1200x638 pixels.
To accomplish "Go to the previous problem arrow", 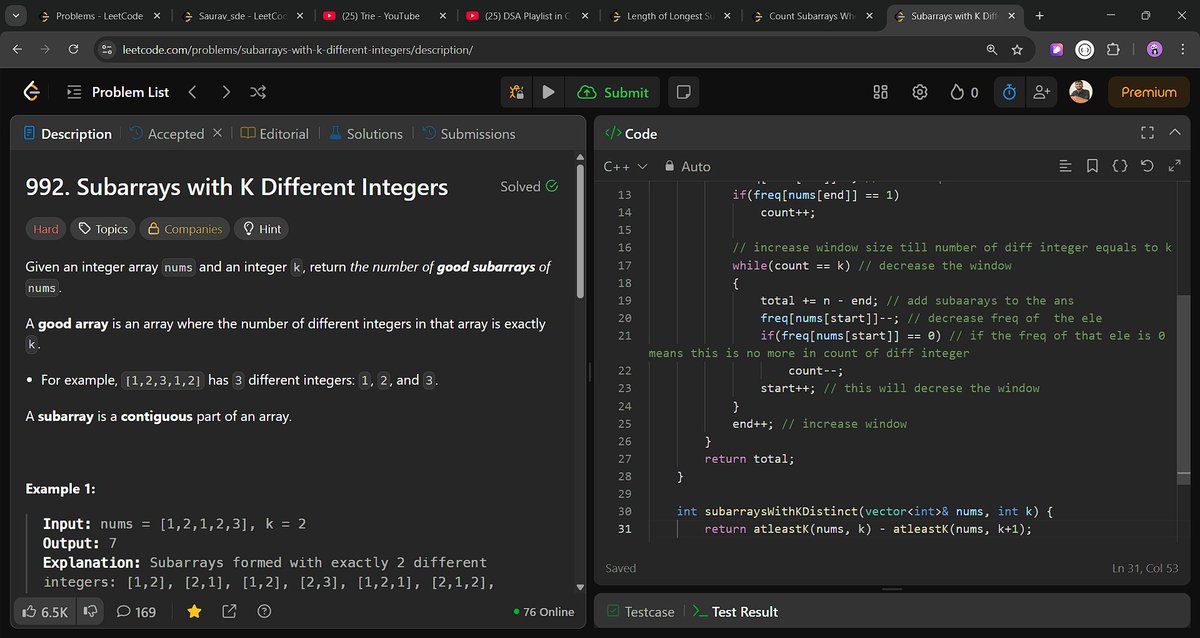I will click(192, 92).
